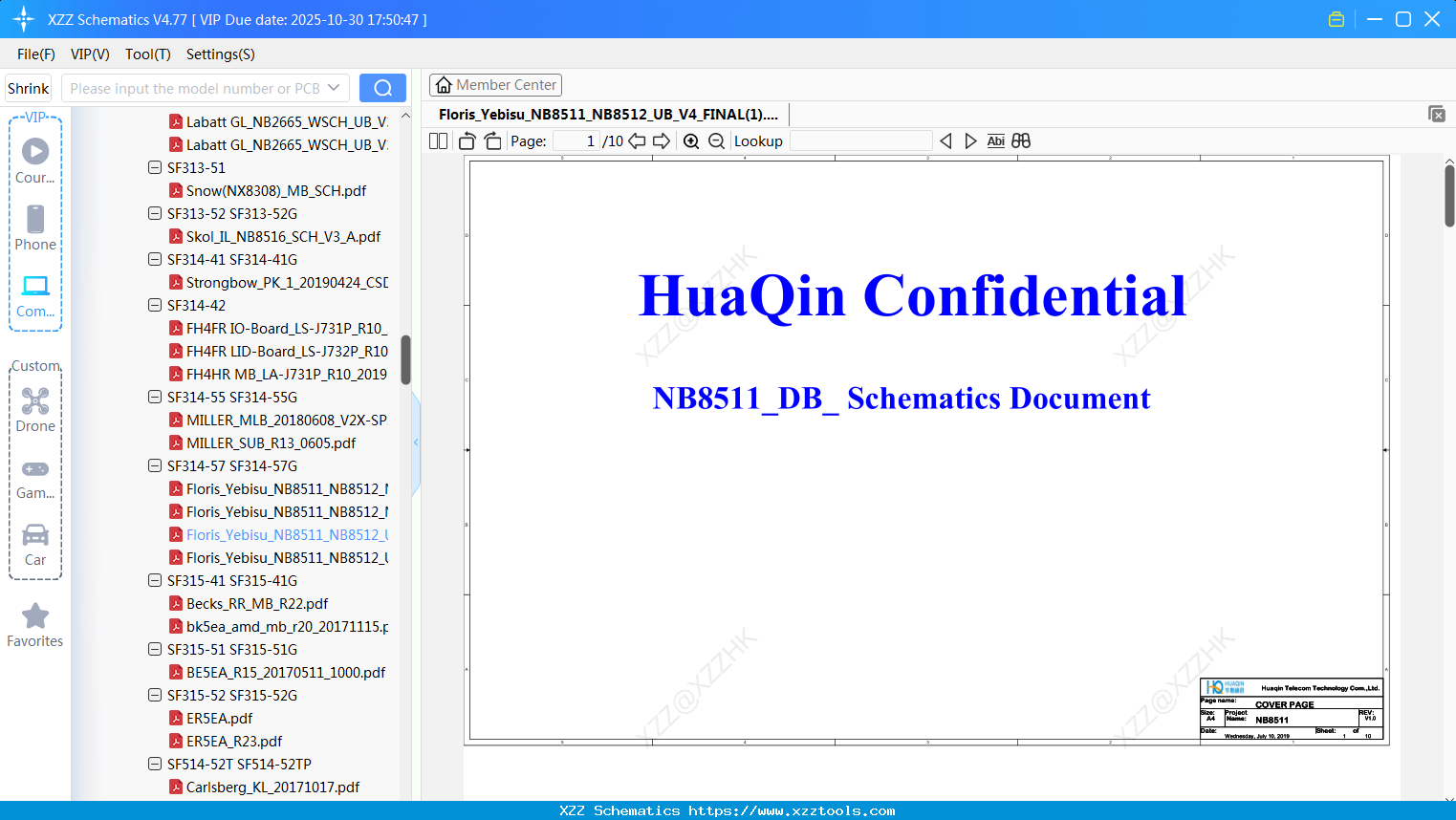Image resolution: width=1456 pixels, height=820 pixels.
Task: Collapse the SF315-41 SF315-41G folder
Action: click(155, 580)
